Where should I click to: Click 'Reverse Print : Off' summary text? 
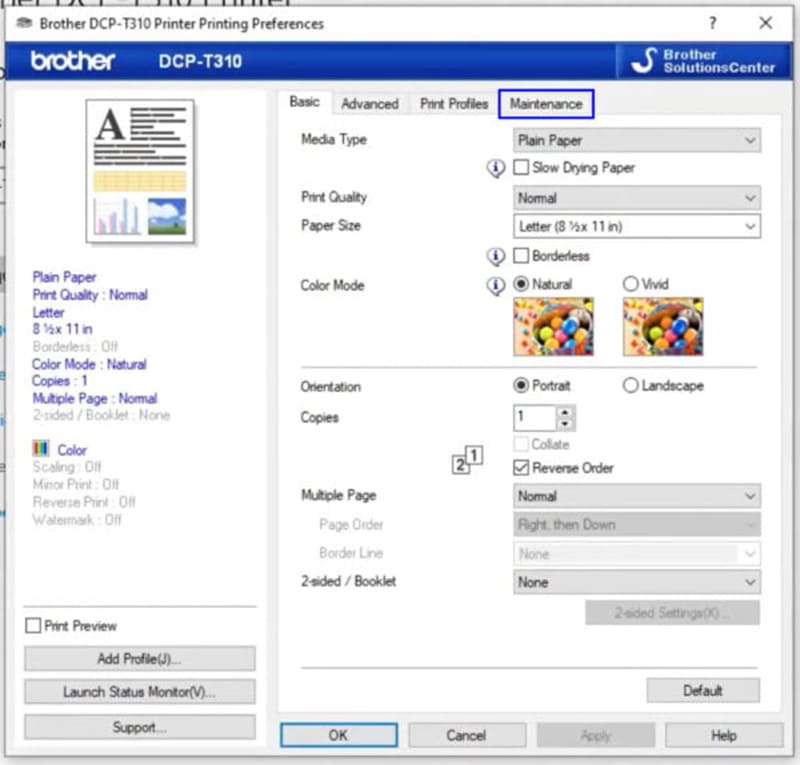pos(84,502)
